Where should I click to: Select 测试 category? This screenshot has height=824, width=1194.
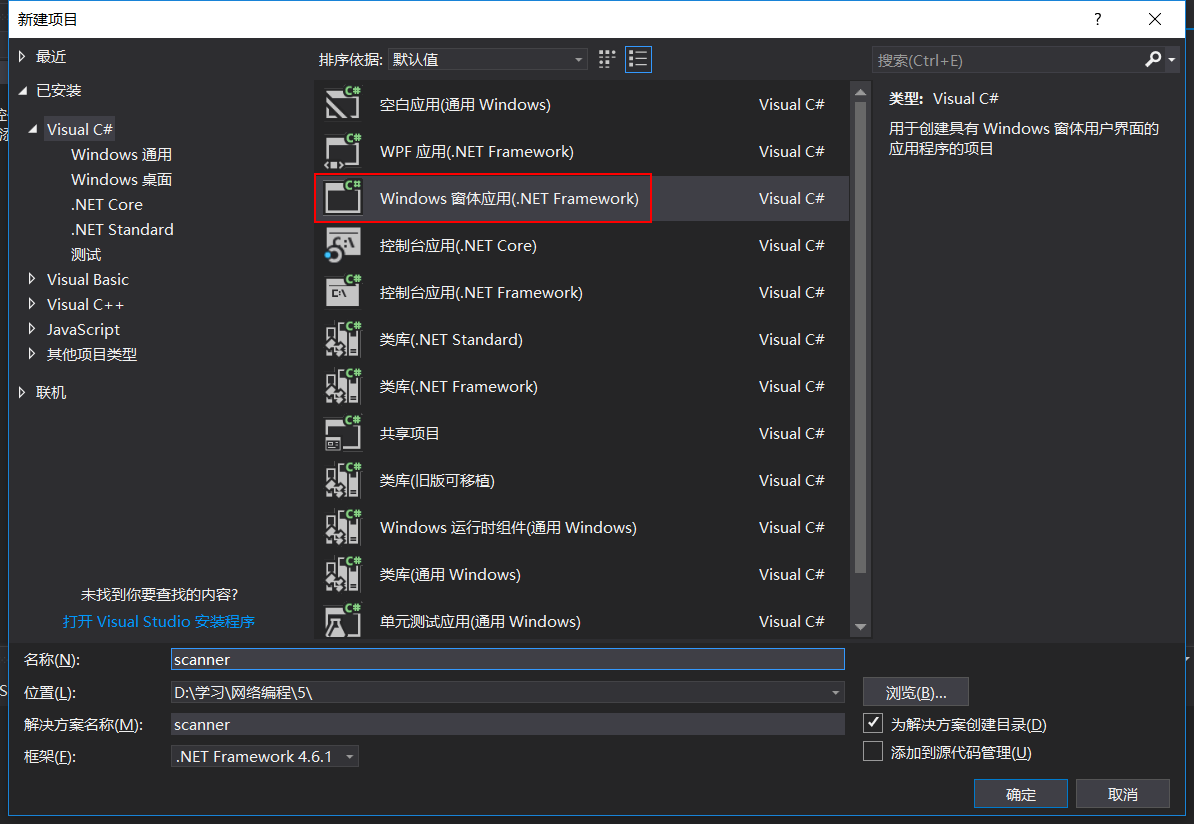click(x=86, y=254)
